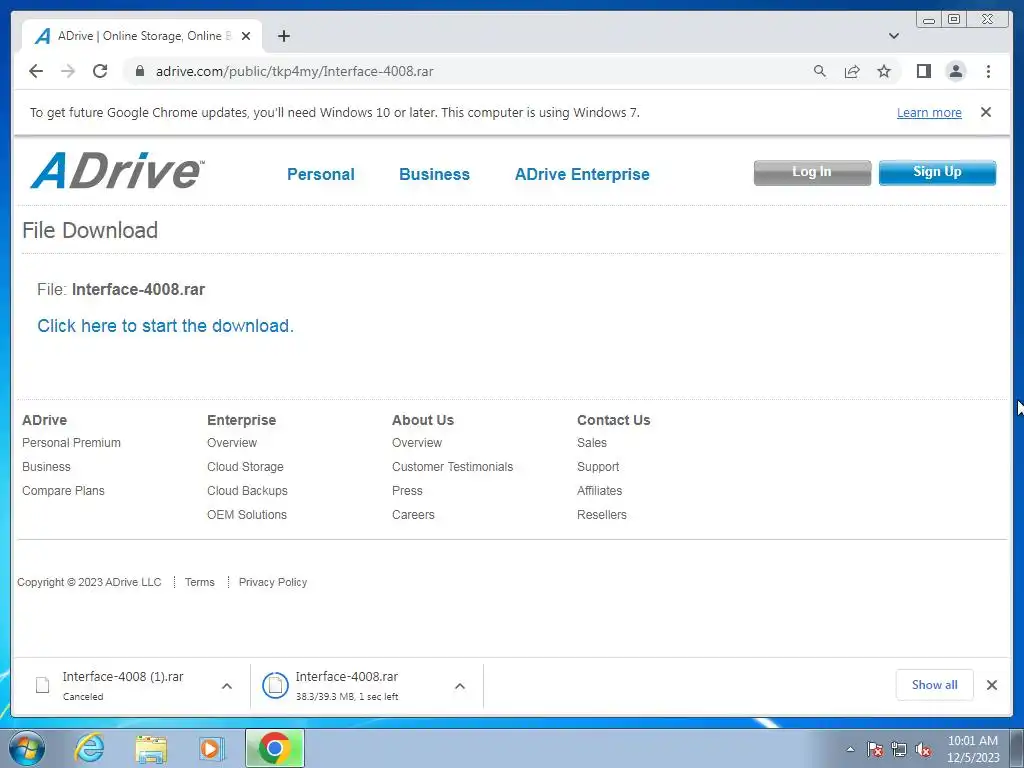Click the forward navigation arrow
The width and height of the screenshot is (1024, 768).
pyautogui.click(x=68, y=71)
